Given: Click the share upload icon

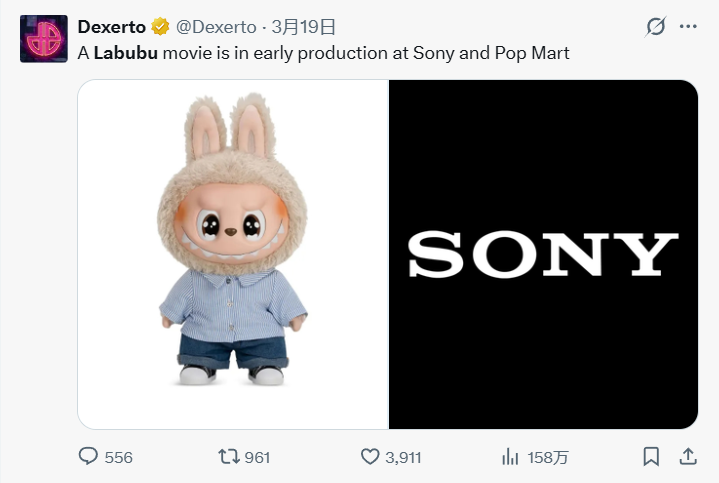Looking at the screenshot, I should 688,457.
